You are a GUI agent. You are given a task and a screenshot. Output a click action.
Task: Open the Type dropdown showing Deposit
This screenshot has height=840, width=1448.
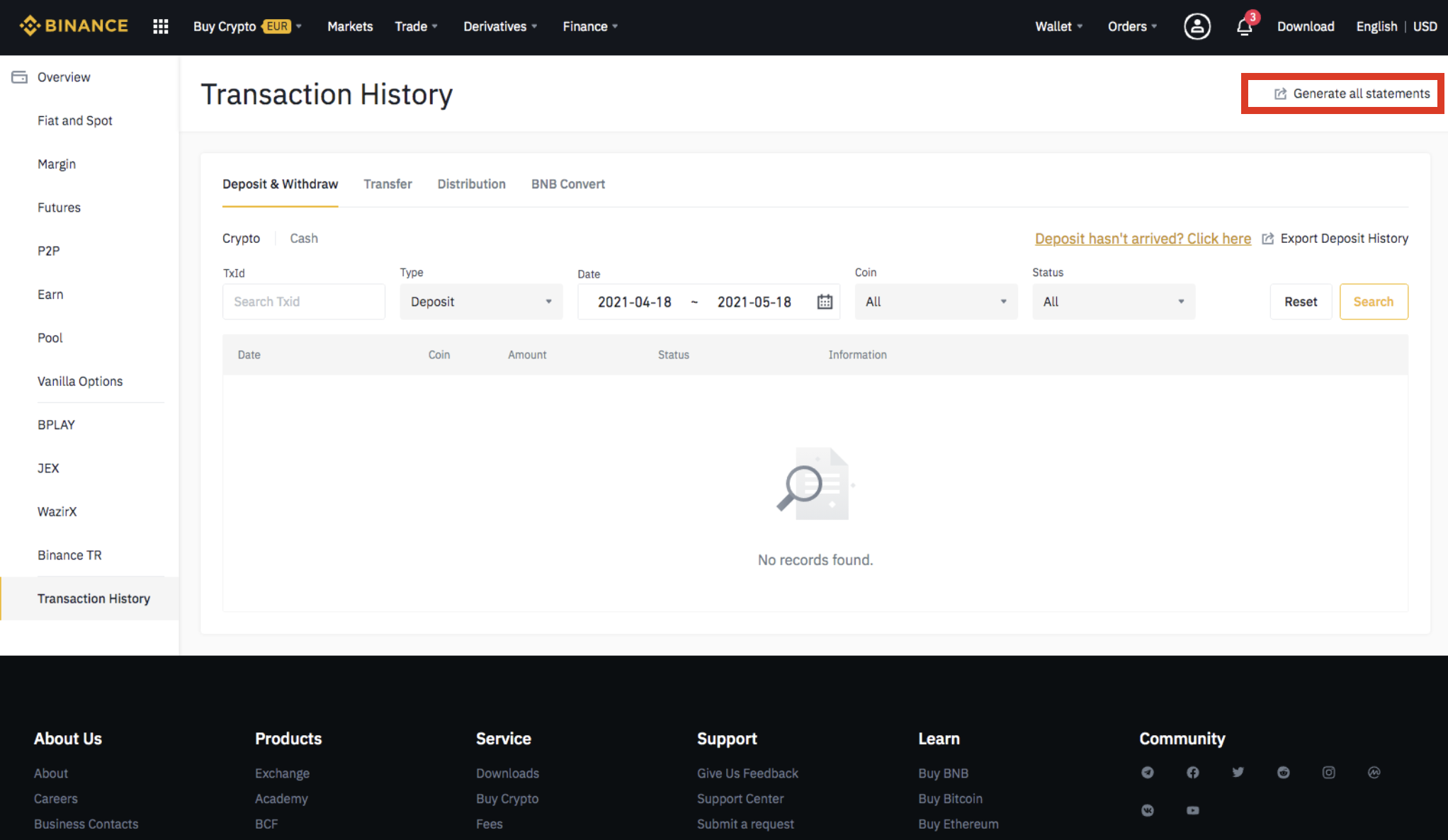coord(481,302)
